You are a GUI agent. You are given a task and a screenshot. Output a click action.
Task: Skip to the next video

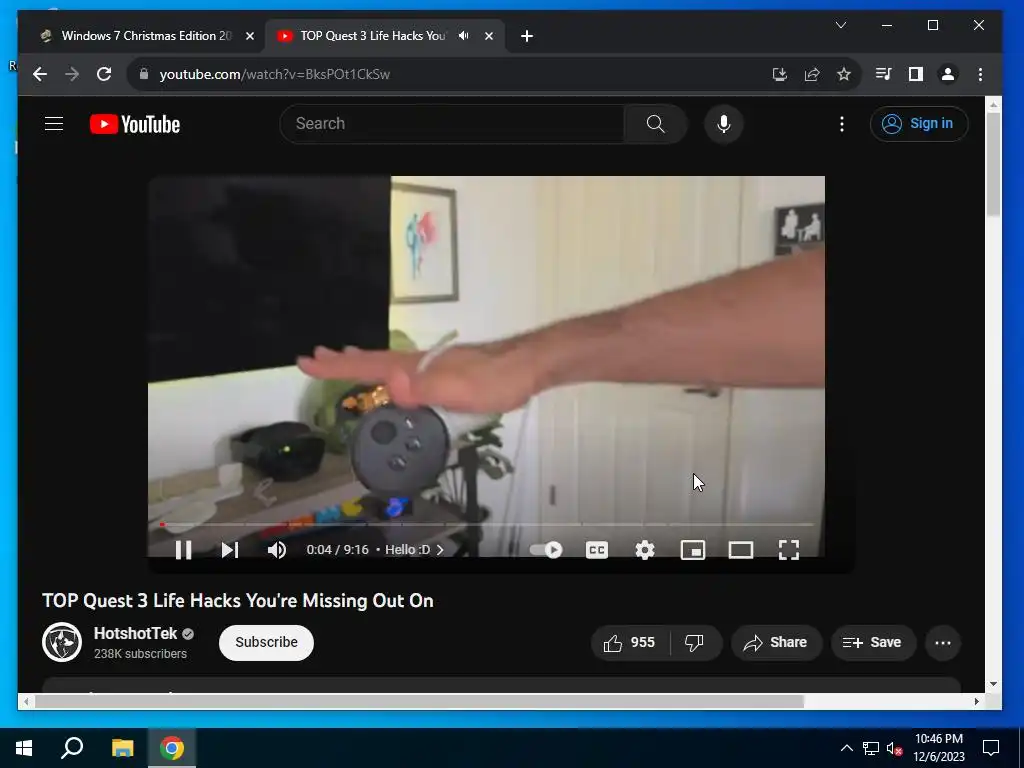229,550
